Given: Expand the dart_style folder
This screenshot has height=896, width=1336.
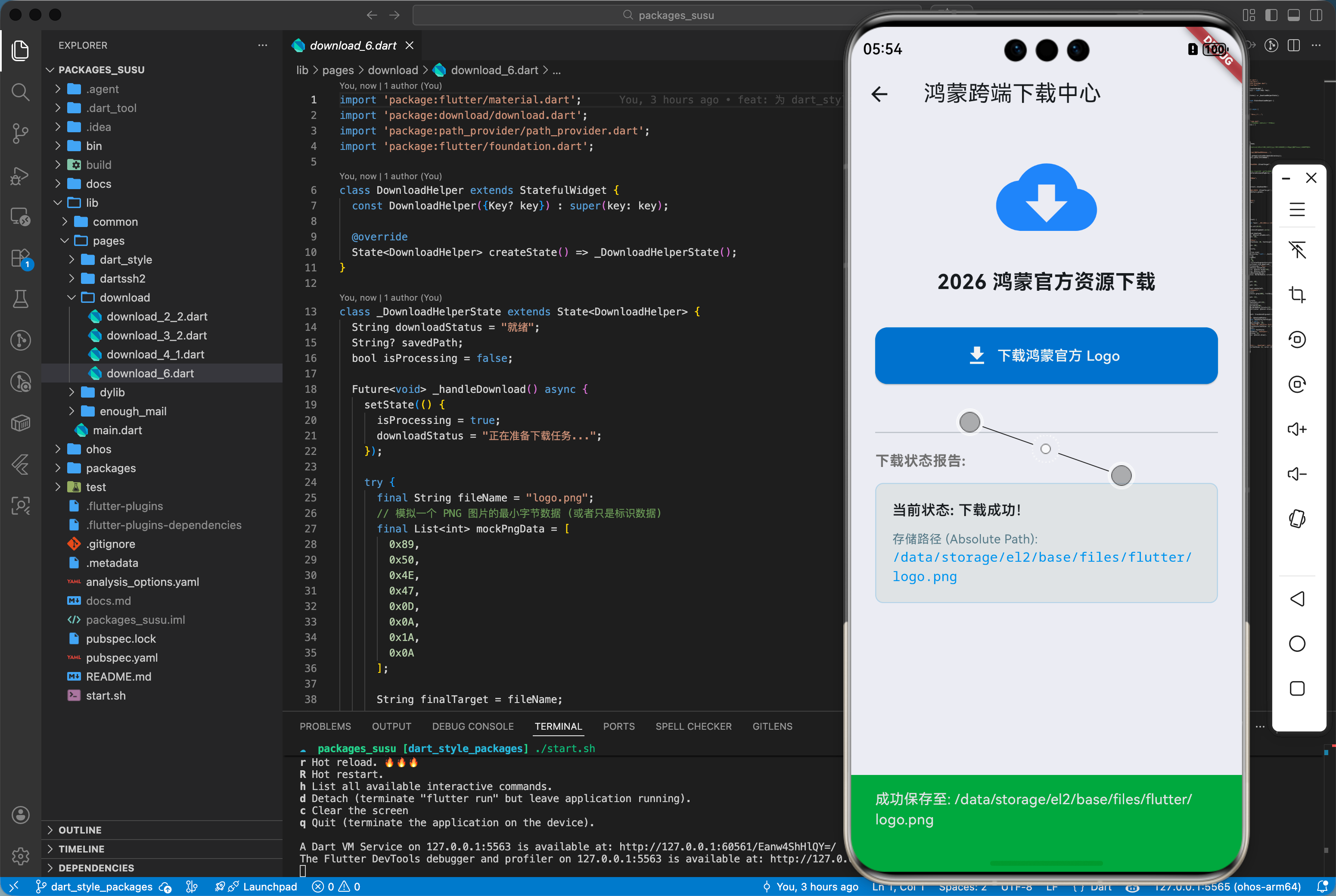Looking at the screenshot, I should point(126,259).
